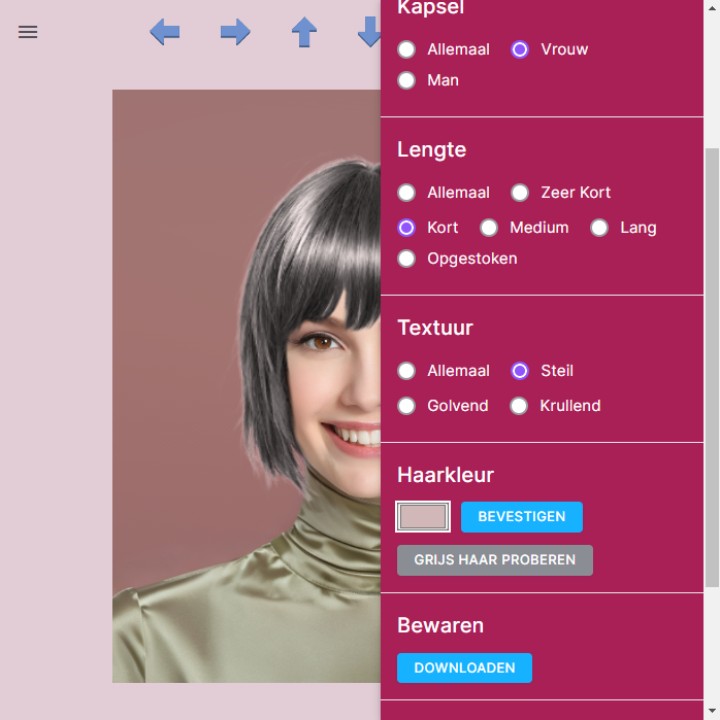The image size is (720, 720).
Task: Select Opgestoken hairstyle length
Action: [407, 259]
